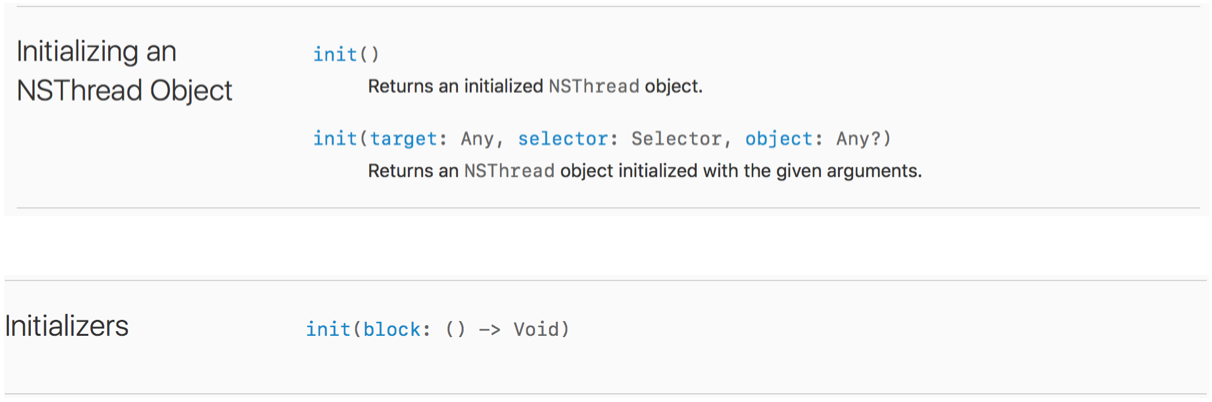Click the 'NSThread Object' heading line
The width and height of the screenshot is (1212, 402).
click(124, 90)
